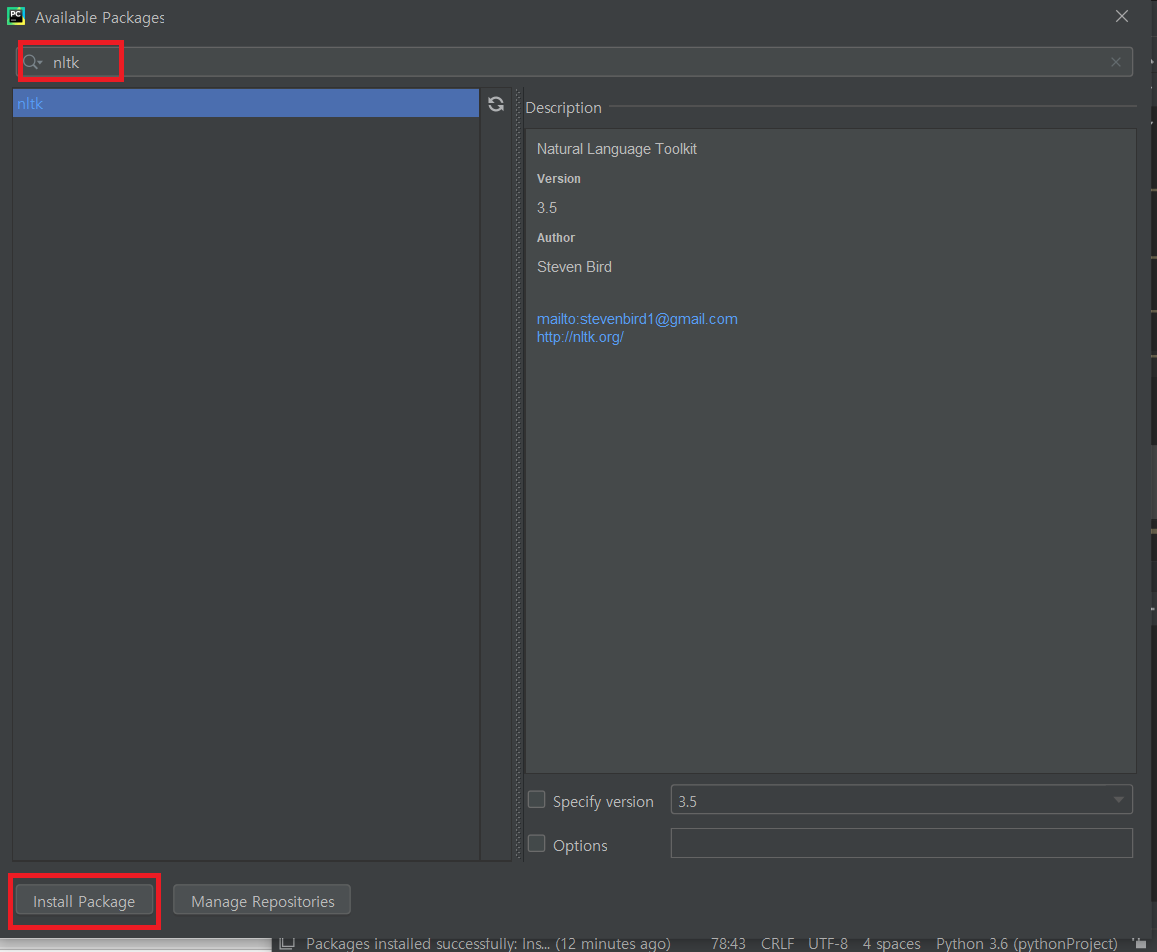Click the version value 3.5 in description

547,208
